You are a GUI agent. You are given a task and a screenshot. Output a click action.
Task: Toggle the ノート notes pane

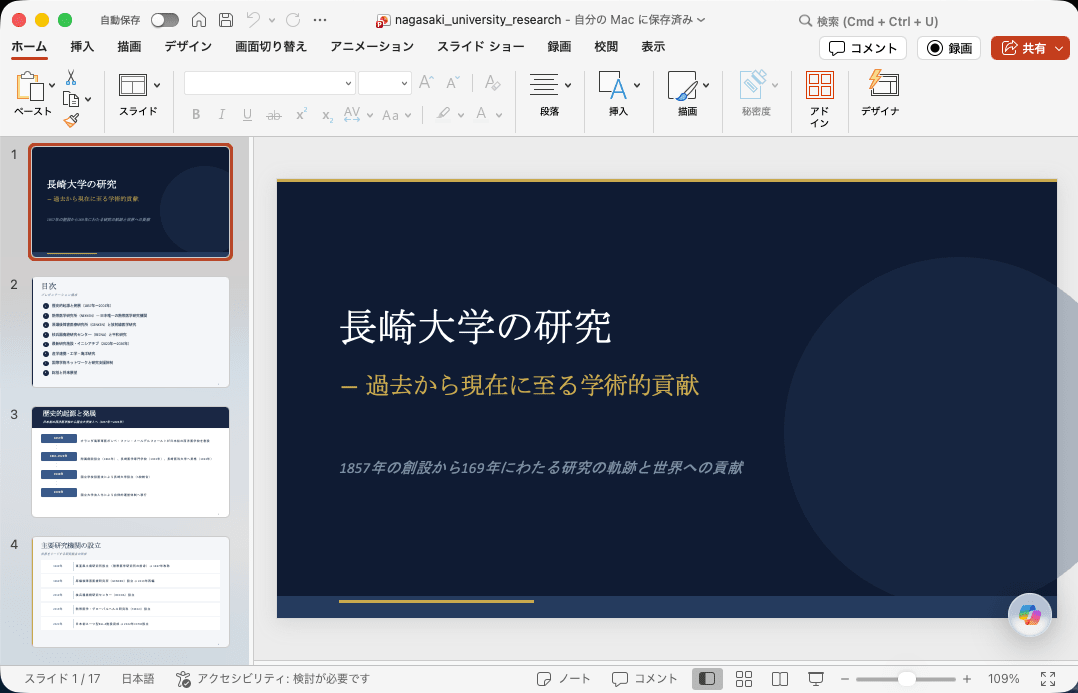tap(564, 679)
